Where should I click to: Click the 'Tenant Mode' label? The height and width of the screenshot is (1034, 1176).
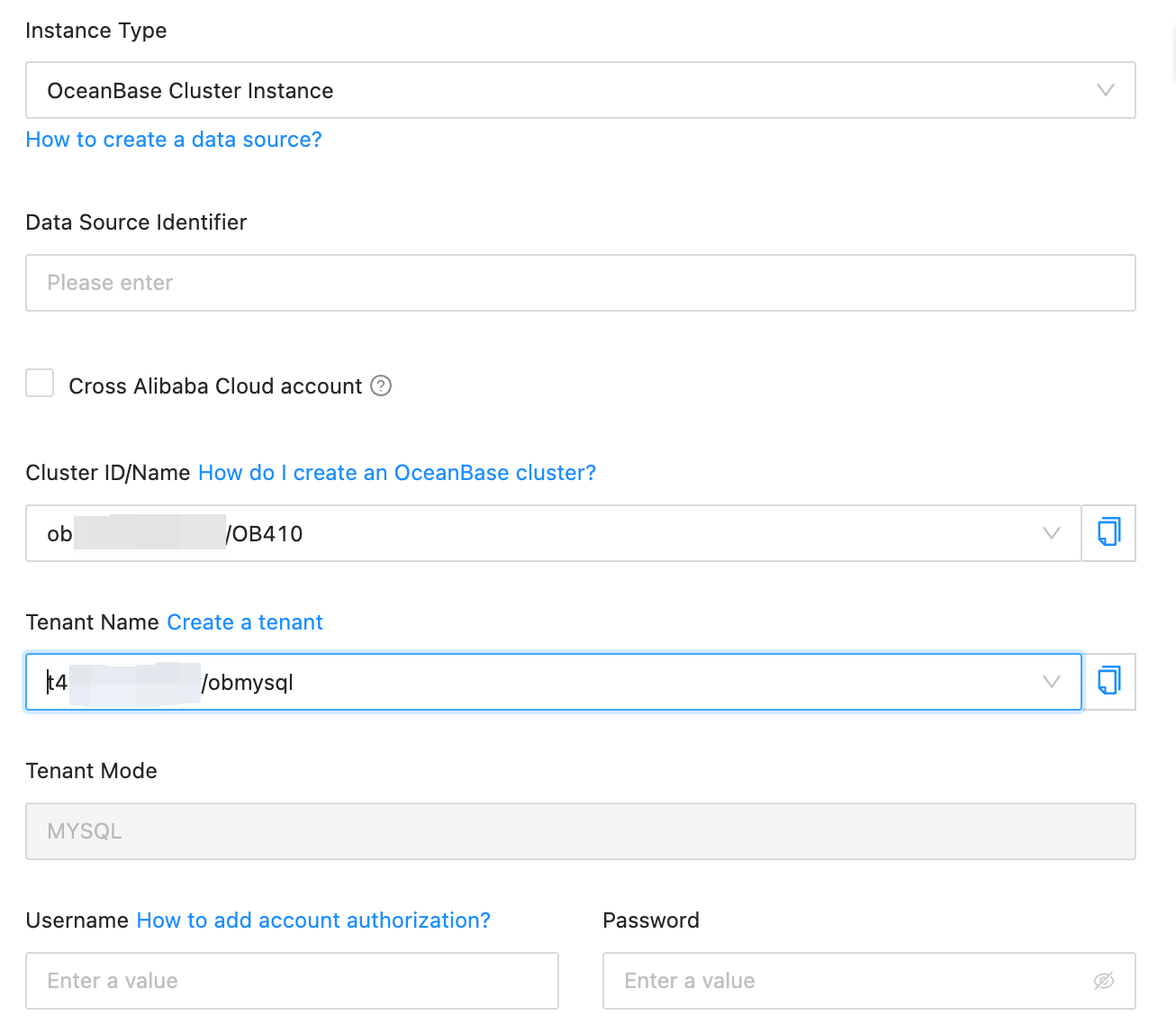[91, 771]
